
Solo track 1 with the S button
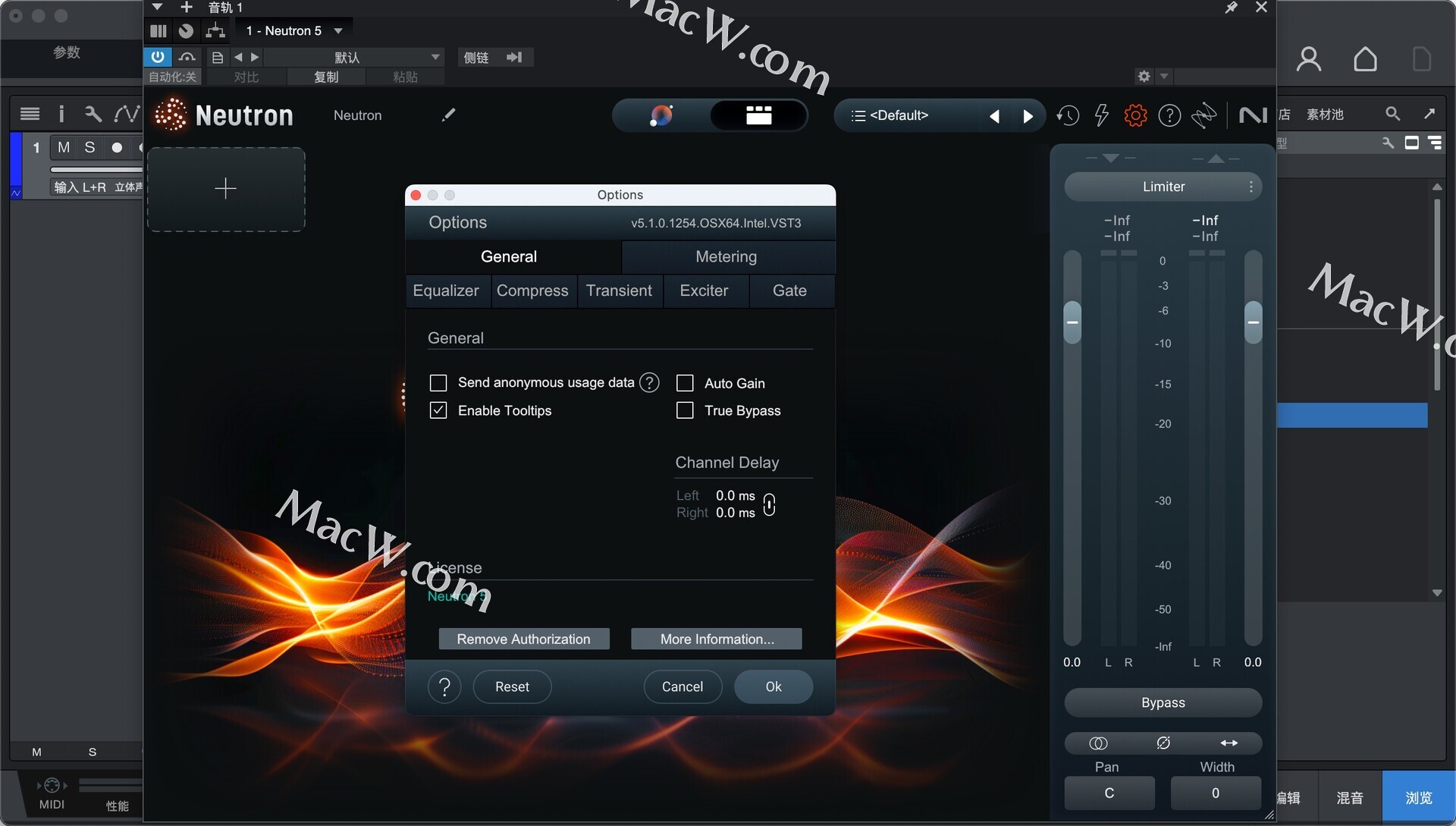(x=89, y=147)
